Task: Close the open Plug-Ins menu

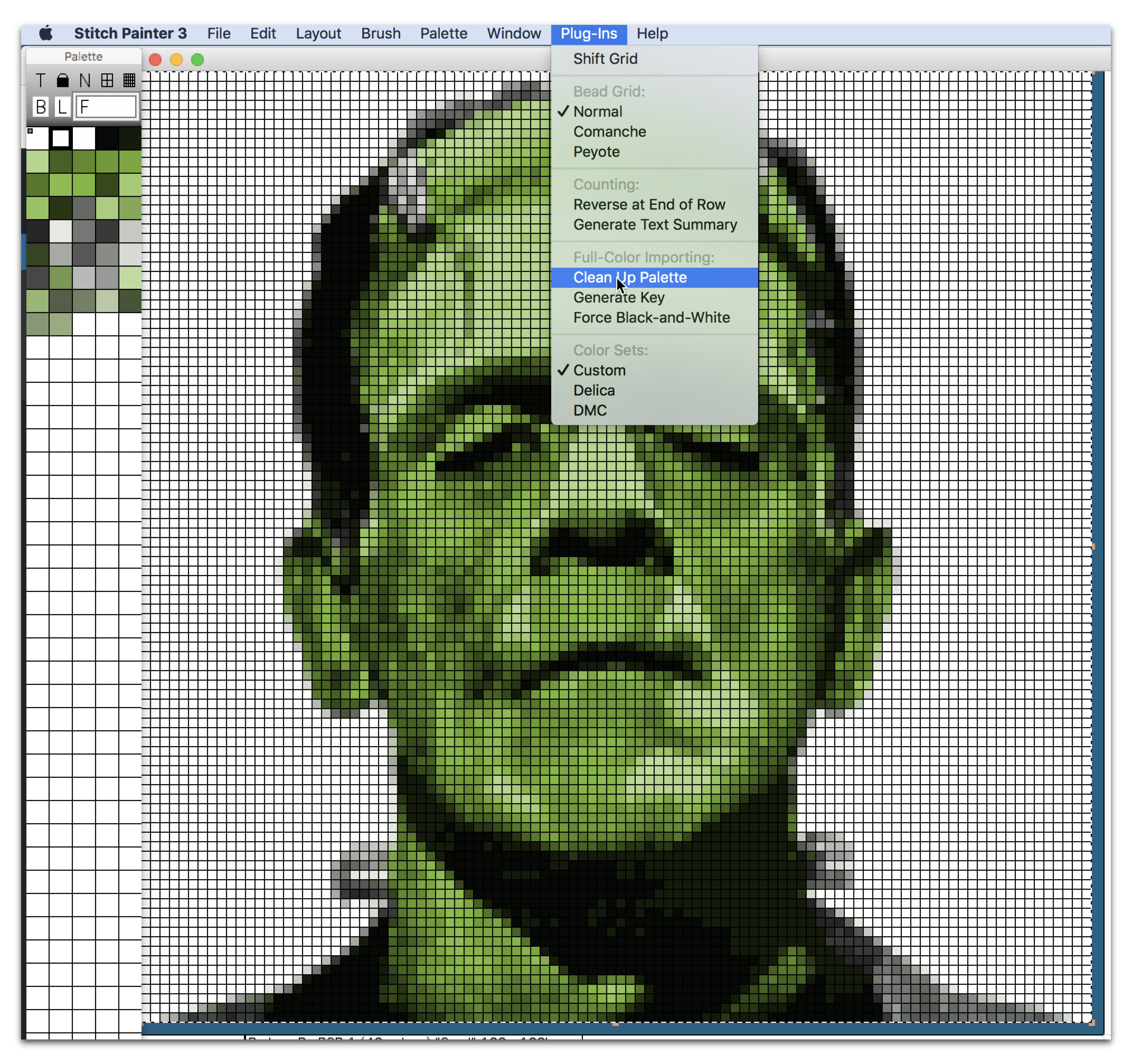Action: tap(589, 34)
